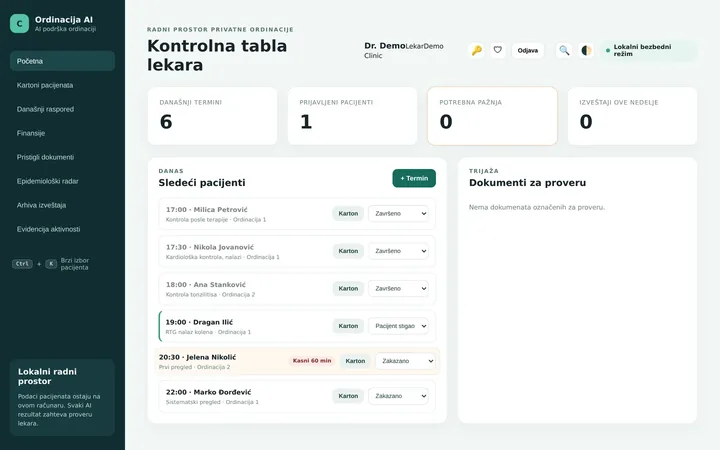Click the Potrebna pažnja stat card
Image resolution: width=720 pixels, height=450 pixels.
point(492,116)
